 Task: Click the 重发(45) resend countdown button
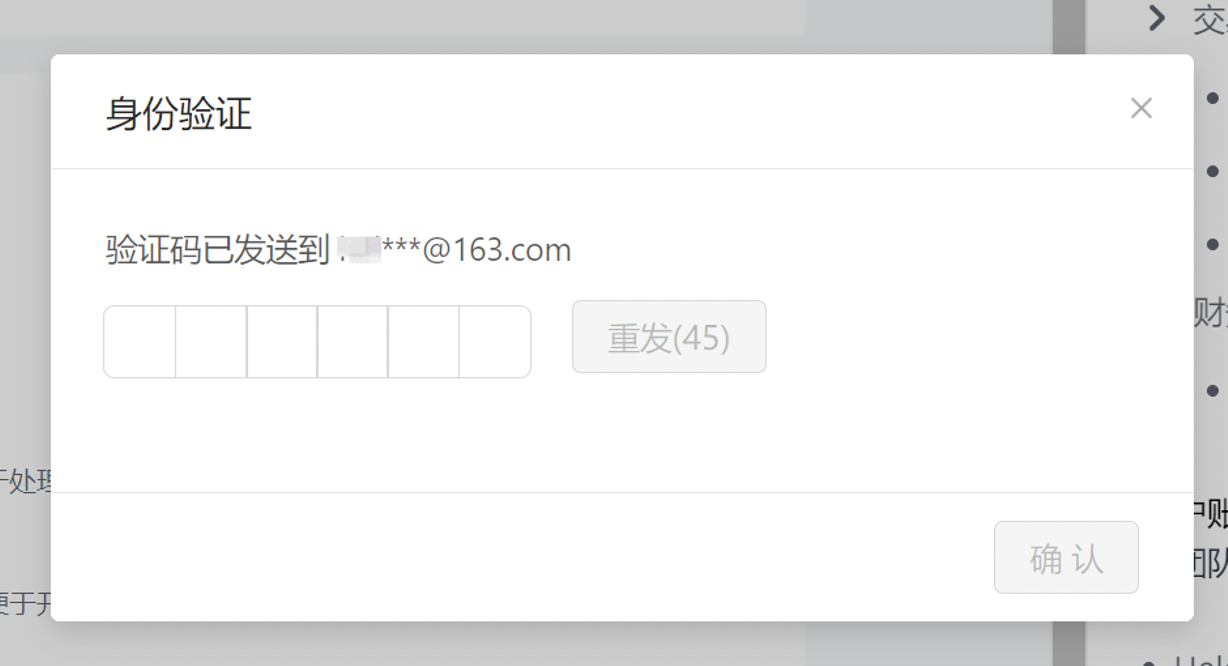(x=669, y=337)
